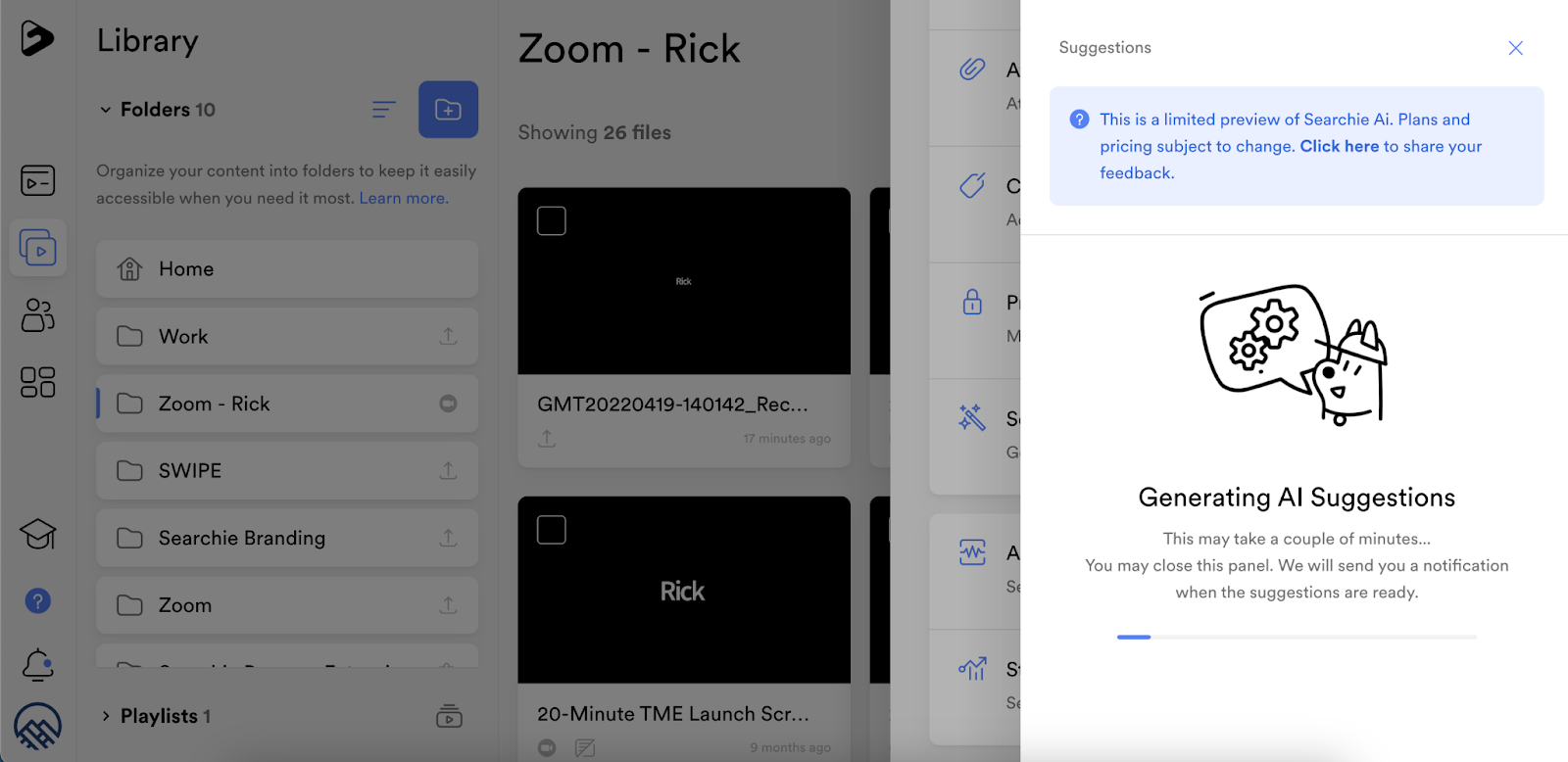Open the GMT20220419-140142_Rec video thumbnail
This screenshot has width=1568, height=762.
coord(684,281)
